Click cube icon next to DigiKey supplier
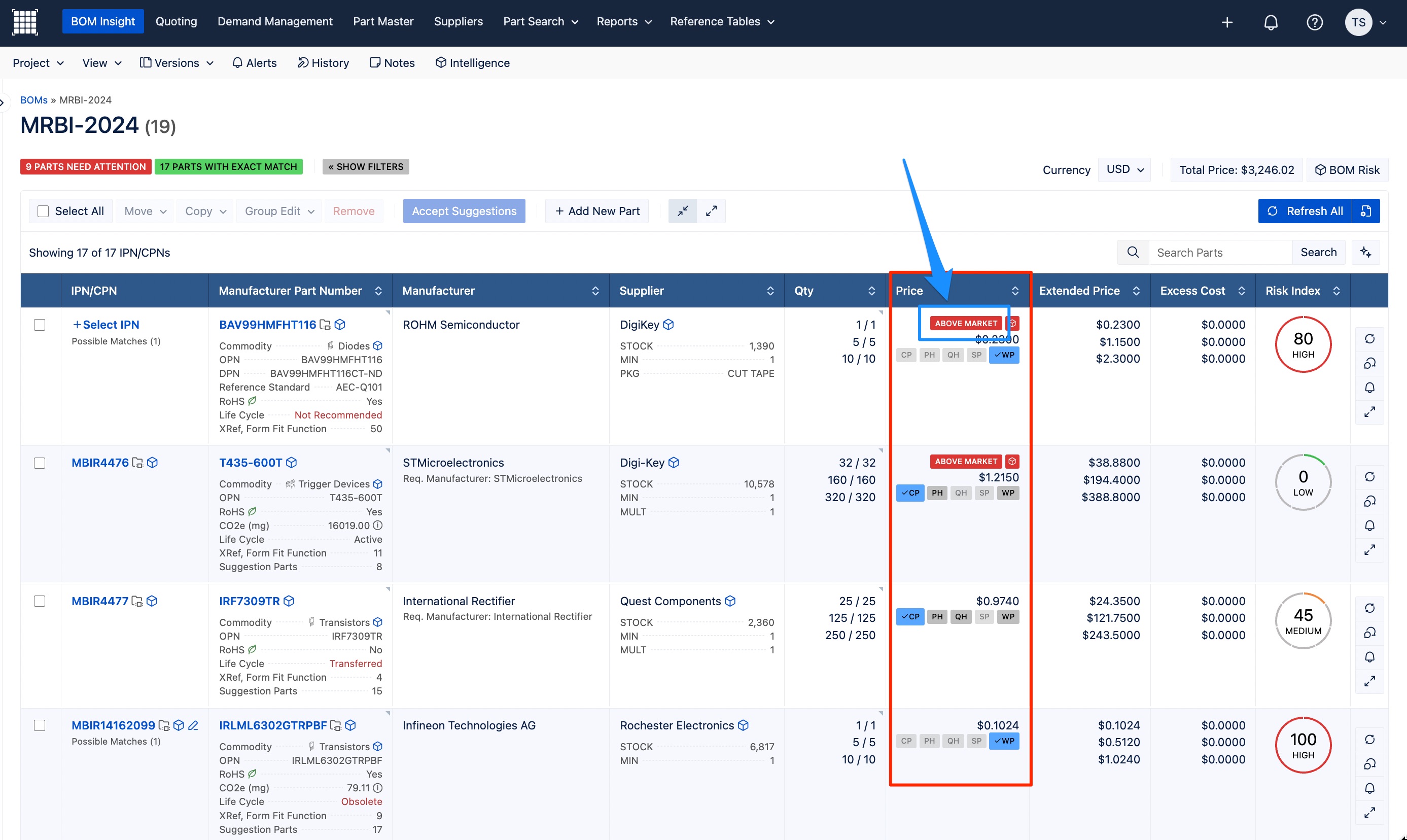This screenshot has height=840, width=1407. click(669, 325)
